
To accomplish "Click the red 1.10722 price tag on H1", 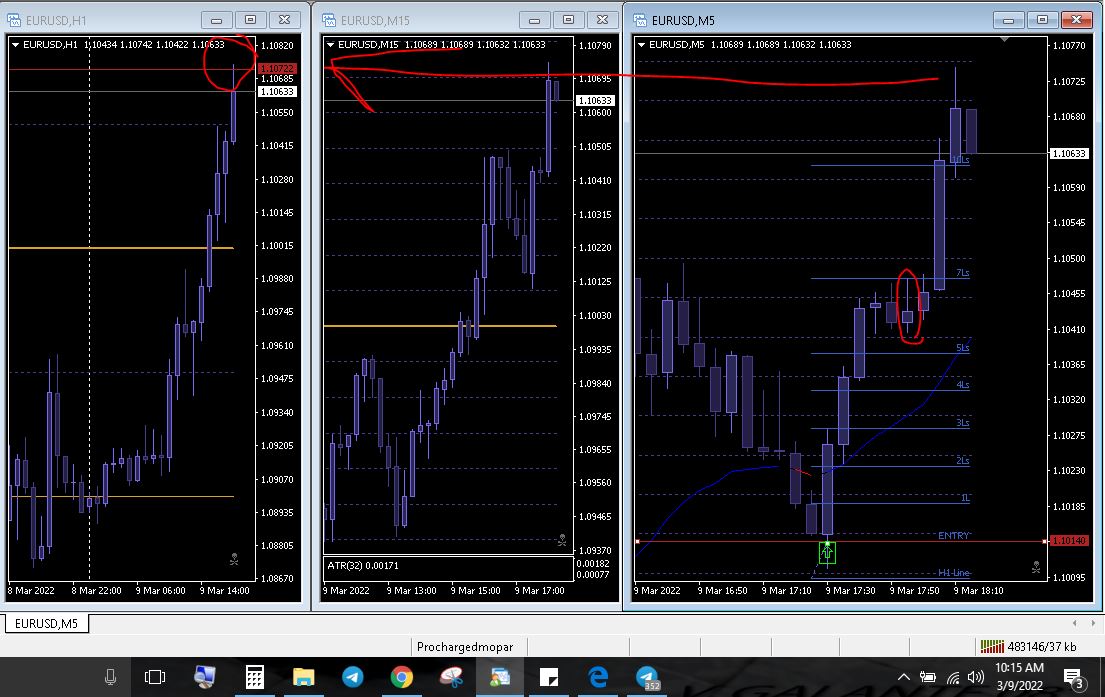I will click(x=277, y=68).
